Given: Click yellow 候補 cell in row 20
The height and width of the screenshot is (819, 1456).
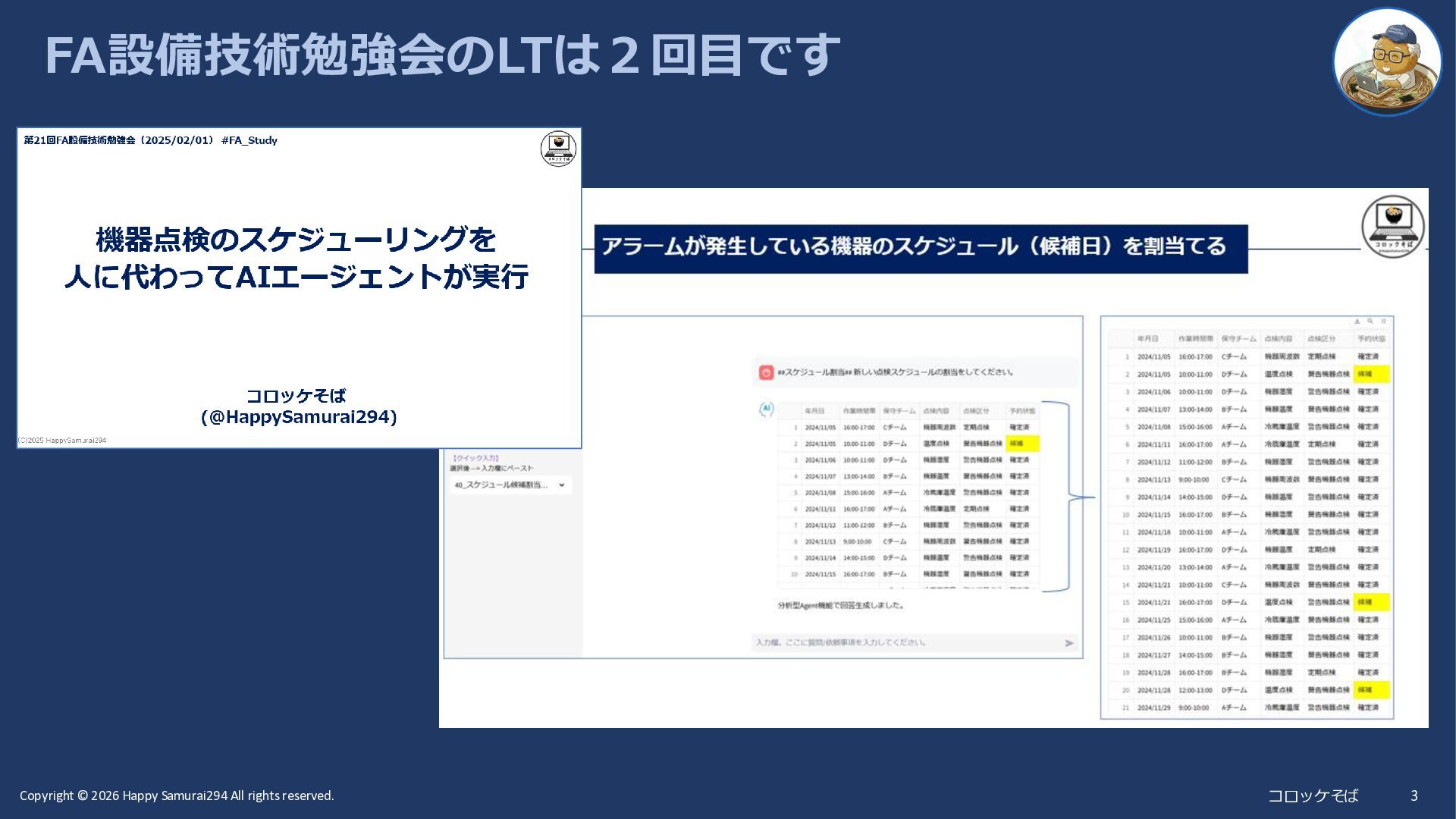Looking at the screenshot, I should (x=1371, y=690).
